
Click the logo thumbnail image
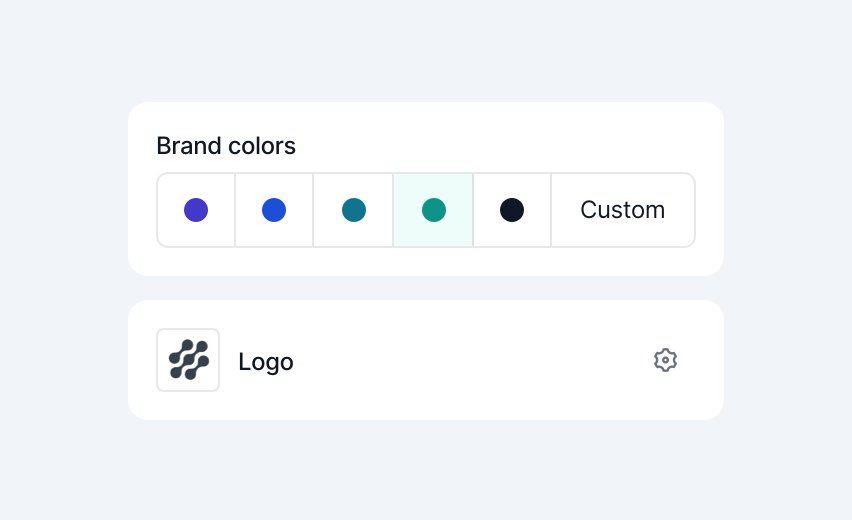(188, 360)
